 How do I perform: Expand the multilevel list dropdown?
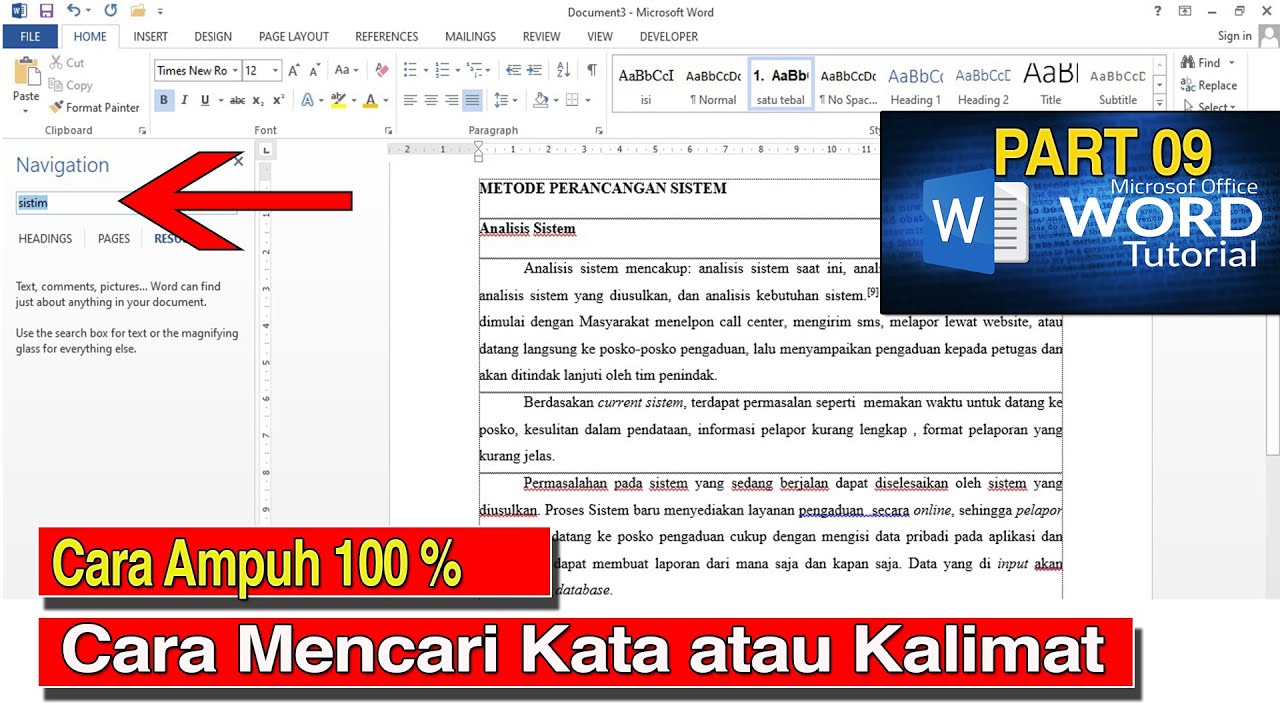pyautogui.click(x=489, y=70)
